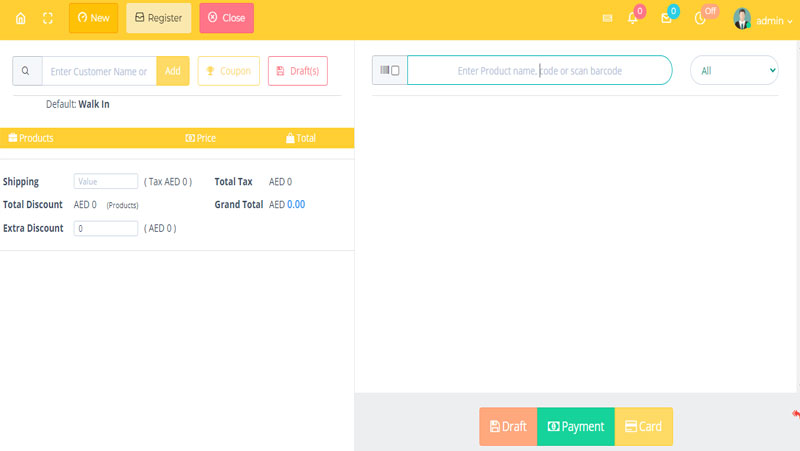This screenshot has height=451, width=800.
Task: Open the Register button
Action: (158, 18)
